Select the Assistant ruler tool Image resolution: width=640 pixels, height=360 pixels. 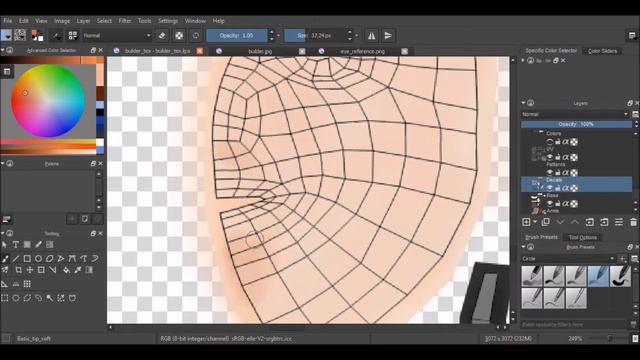(4, 284)
